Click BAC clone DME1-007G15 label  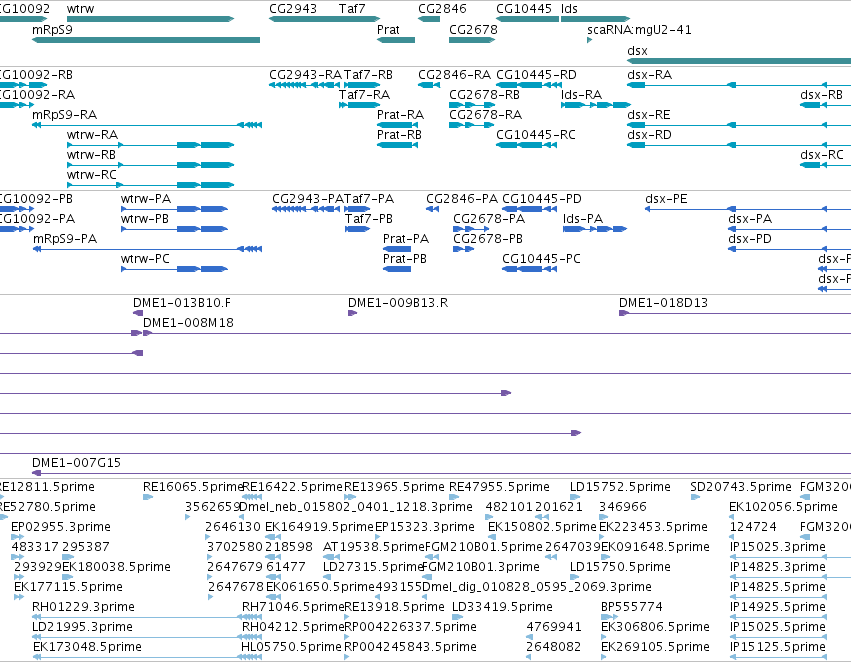pos(76,463)
